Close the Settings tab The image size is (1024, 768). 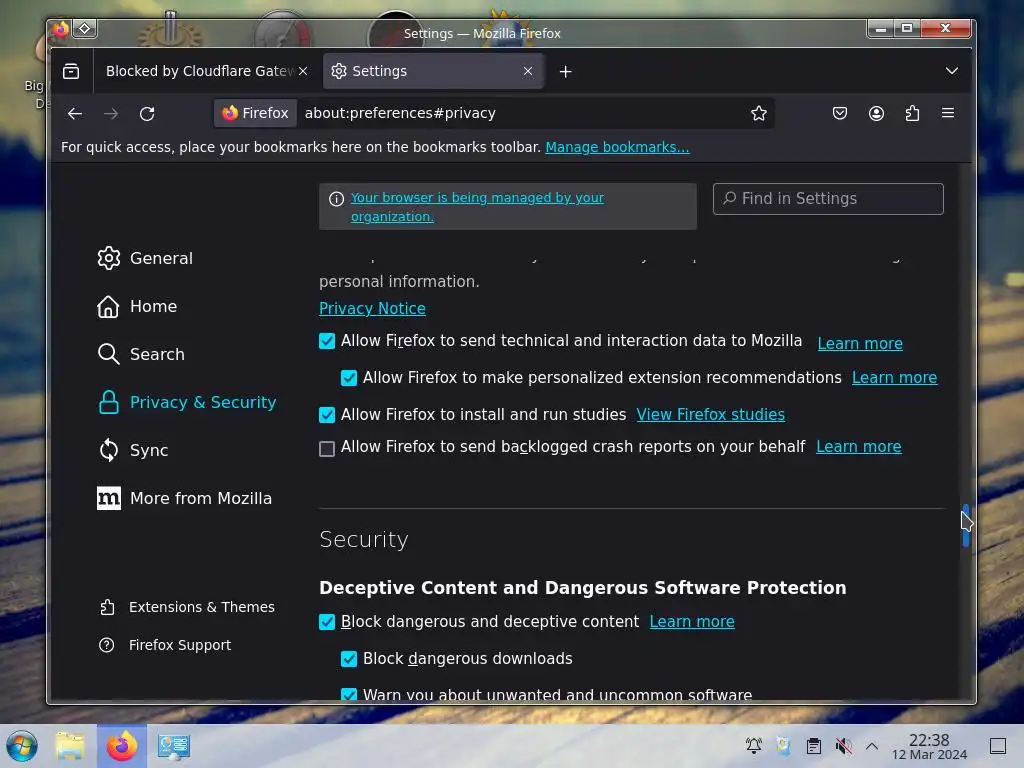pos(528,71)
